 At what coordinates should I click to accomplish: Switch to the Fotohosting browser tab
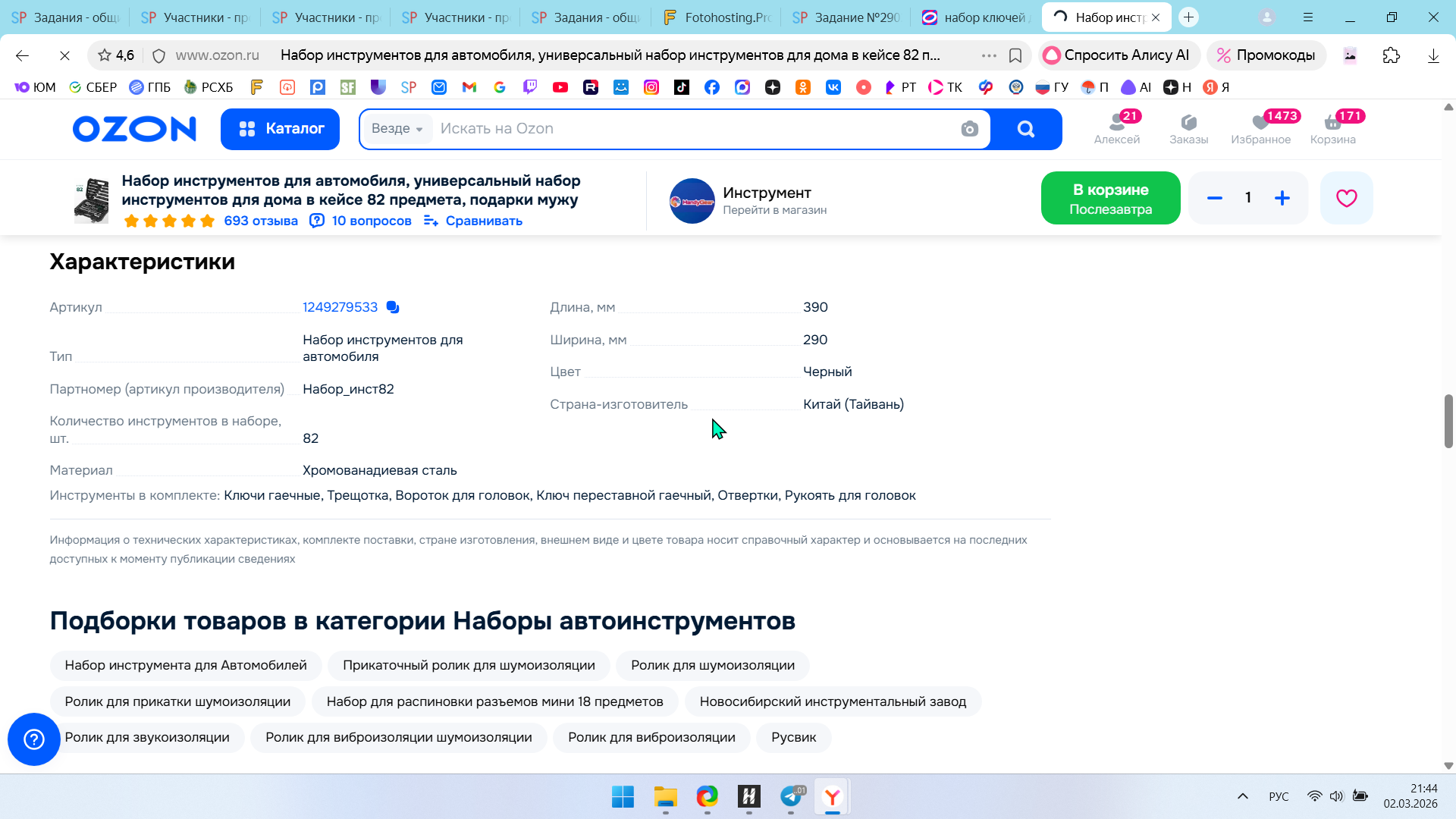coord(717,17)
